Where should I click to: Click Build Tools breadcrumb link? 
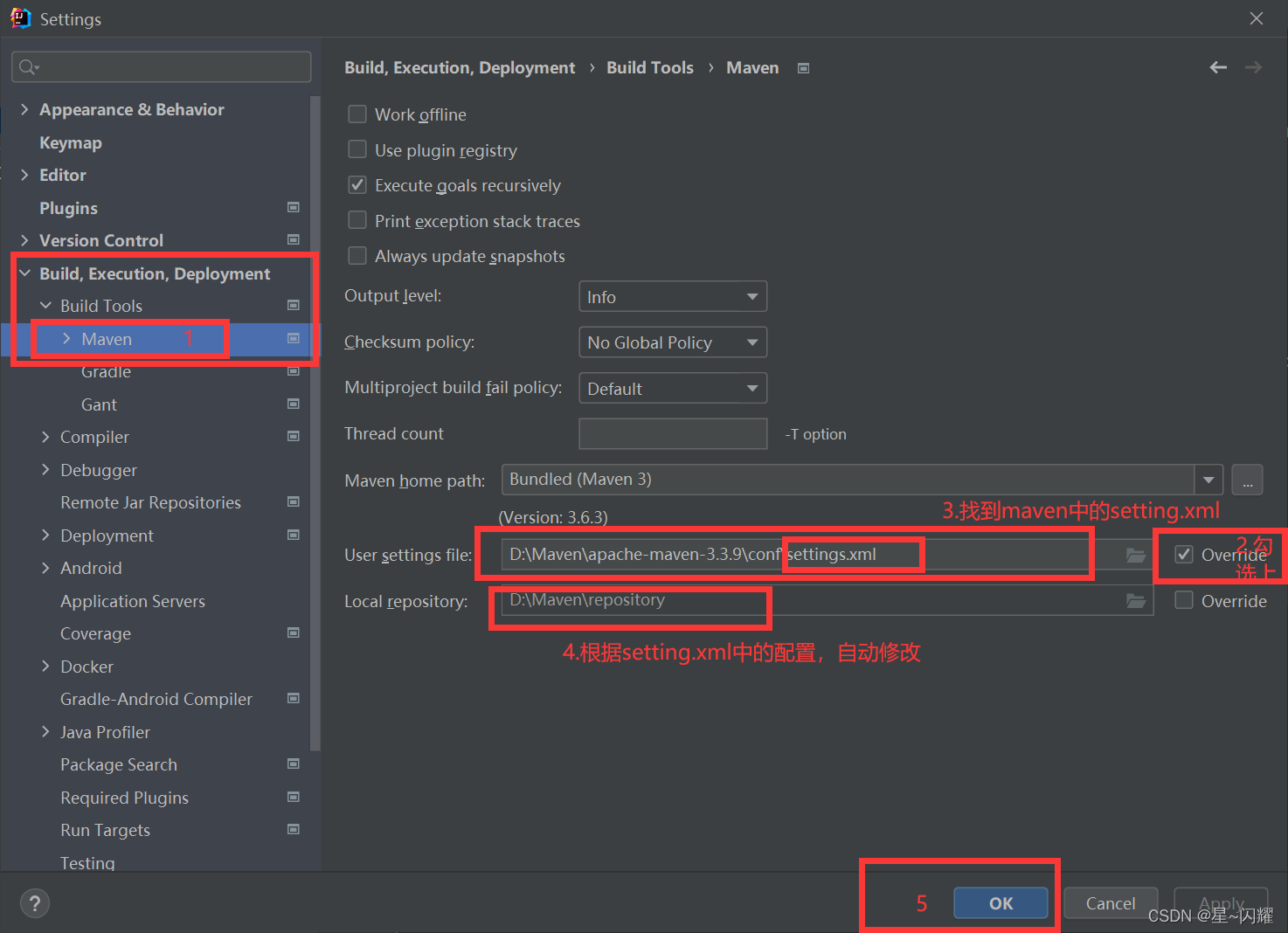pyautogui.click(x=650, y=67)
